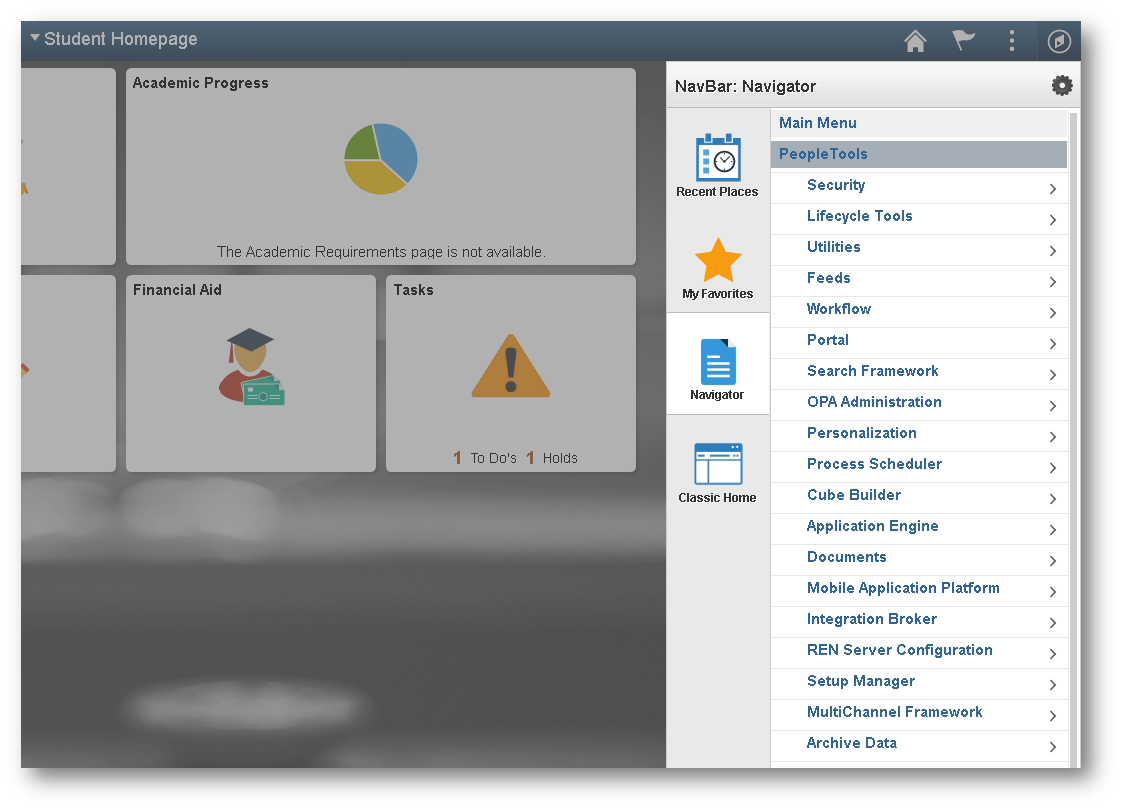The image size is (1123, 810).
Task: Open the Actions menu with three dots icon
Action: (1011, 41)
